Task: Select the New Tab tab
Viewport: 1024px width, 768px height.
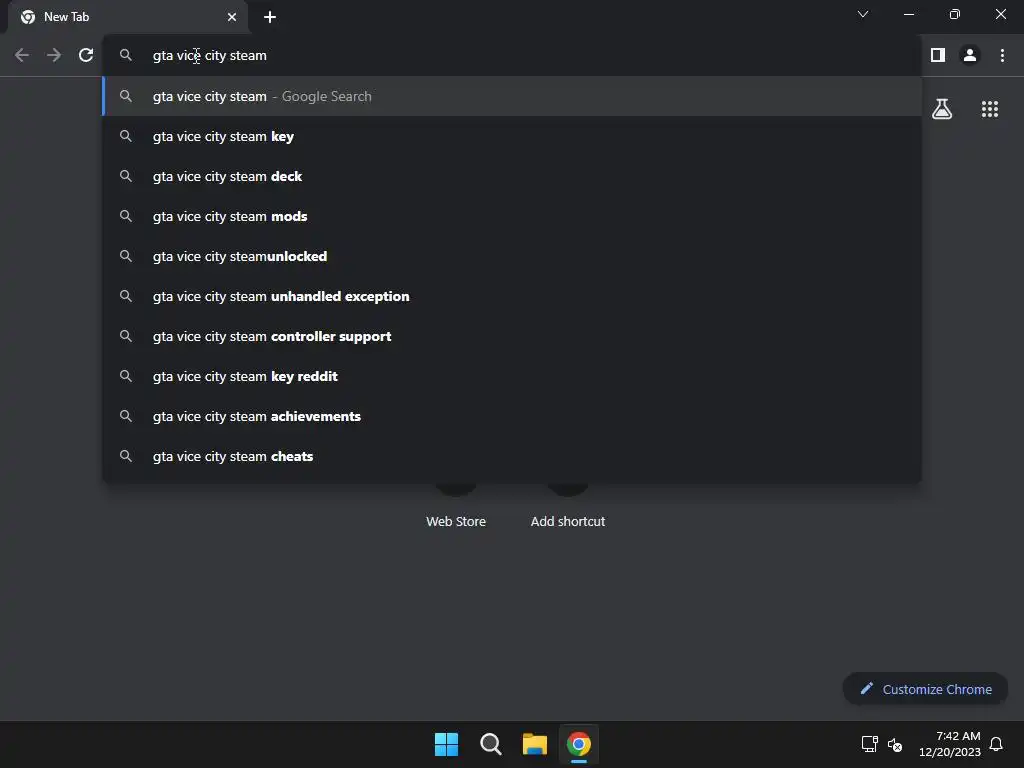Action: [x=128, y=18]
